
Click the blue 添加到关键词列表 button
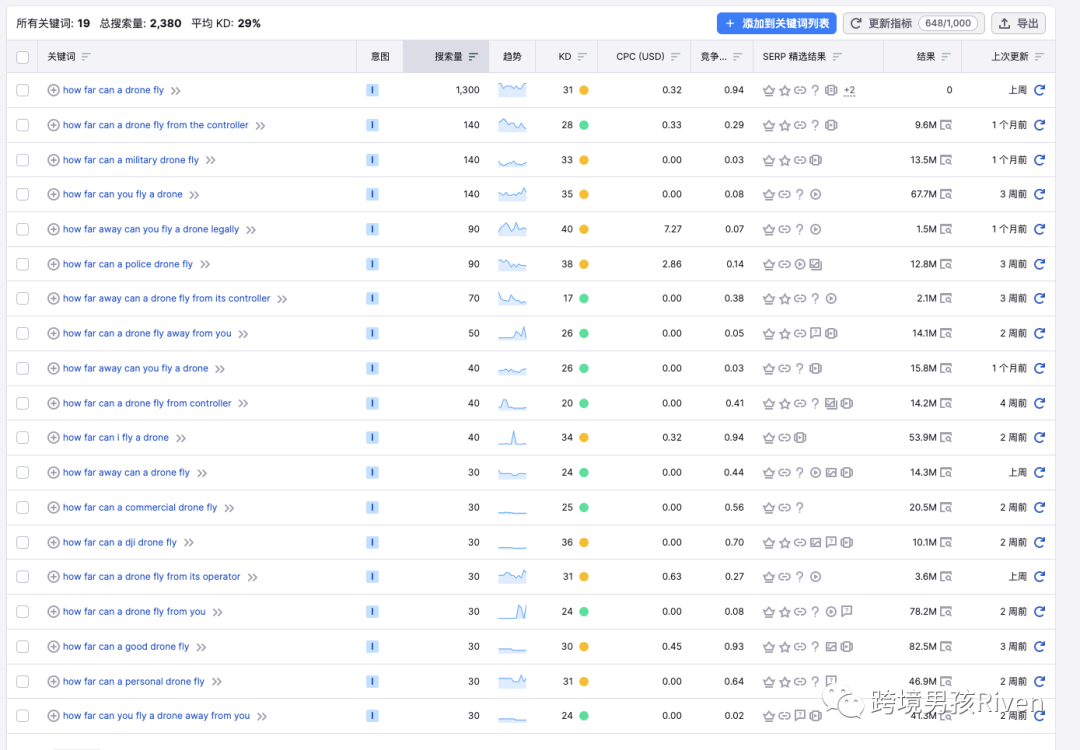click(776, 23)
